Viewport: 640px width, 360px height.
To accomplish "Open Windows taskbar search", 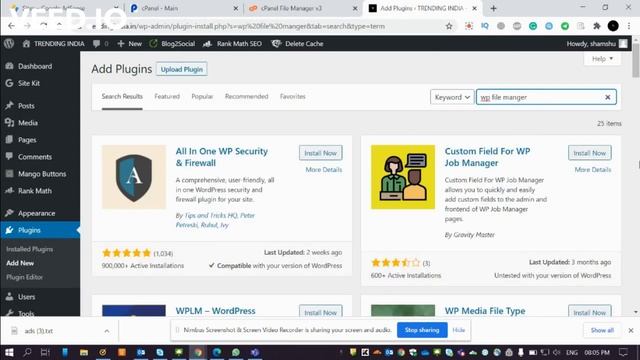I will [27, 352].
